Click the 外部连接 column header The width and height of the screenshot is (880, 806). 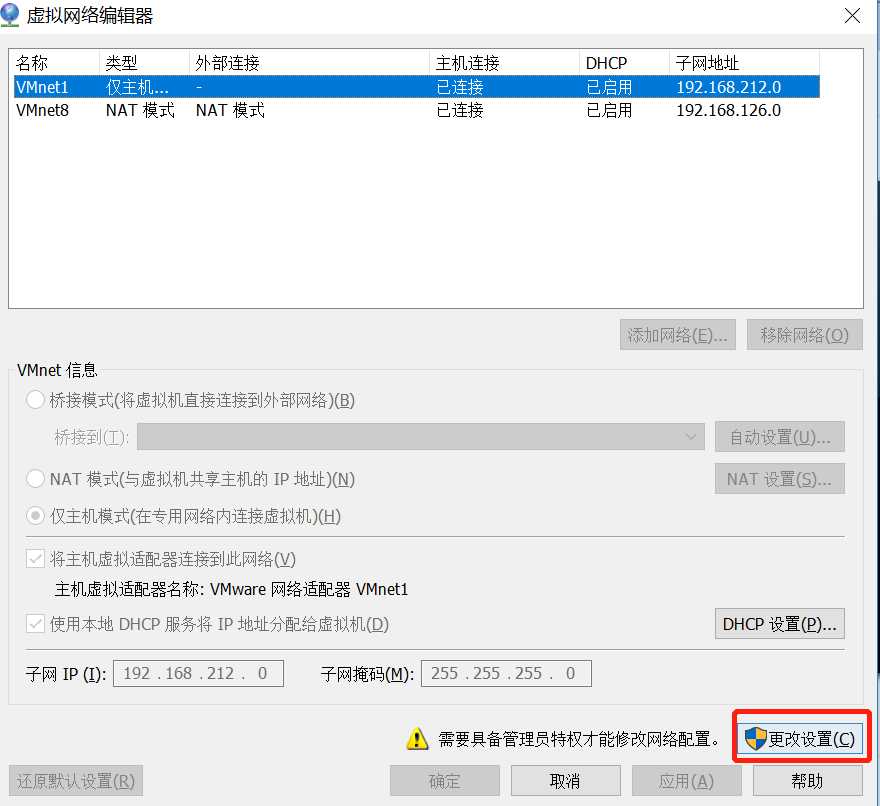tap(309, 63)
